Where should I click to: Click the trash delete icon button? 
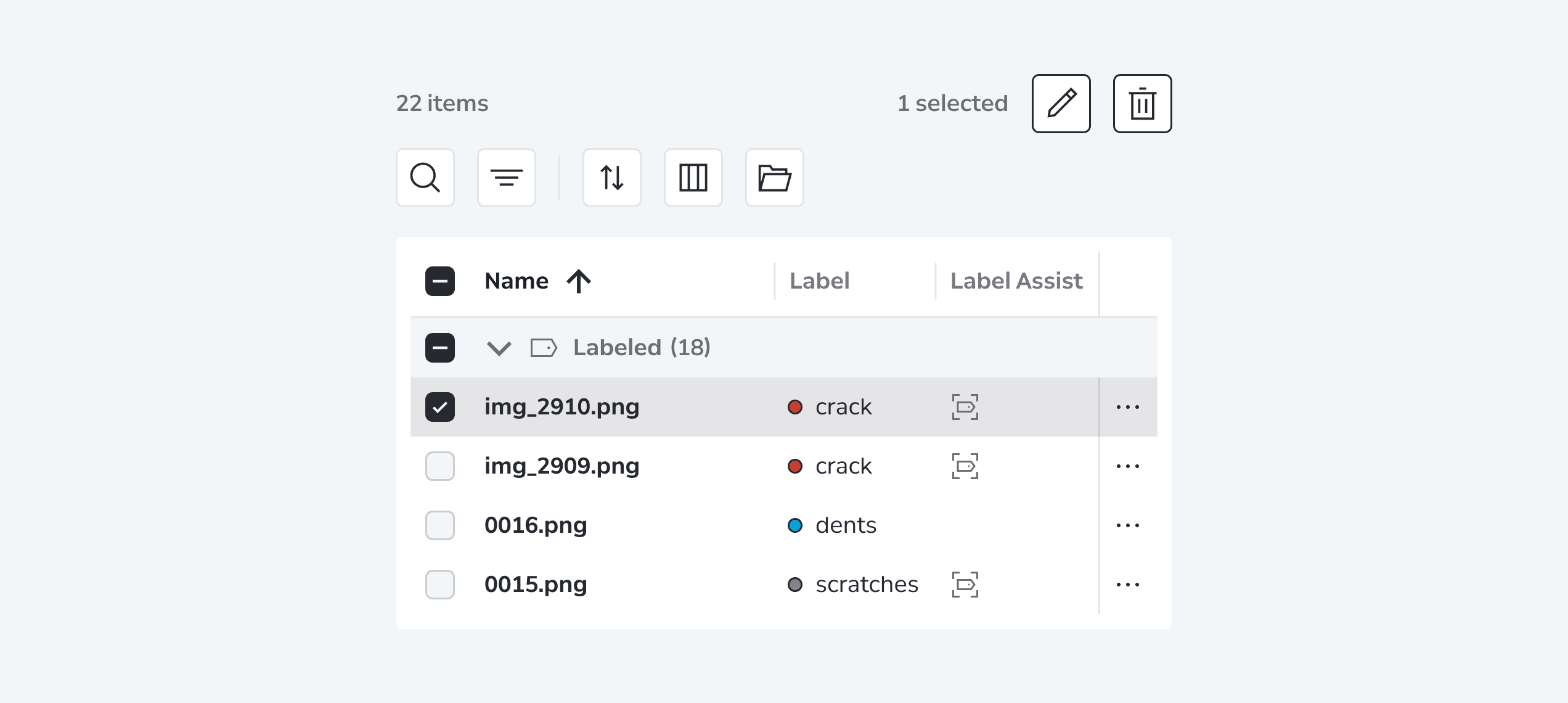pyautogui.click(x=1142, y=104)
